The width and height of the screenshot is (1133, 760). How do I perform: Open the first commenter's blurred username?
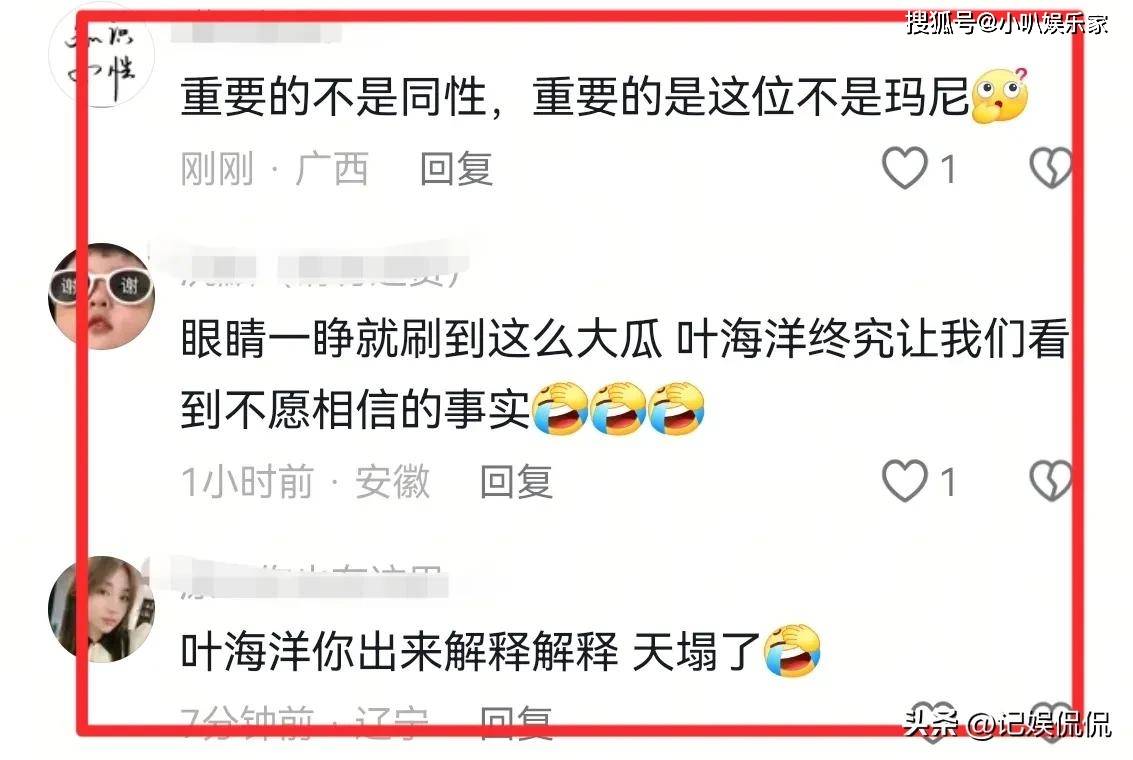tap(257, 30)
